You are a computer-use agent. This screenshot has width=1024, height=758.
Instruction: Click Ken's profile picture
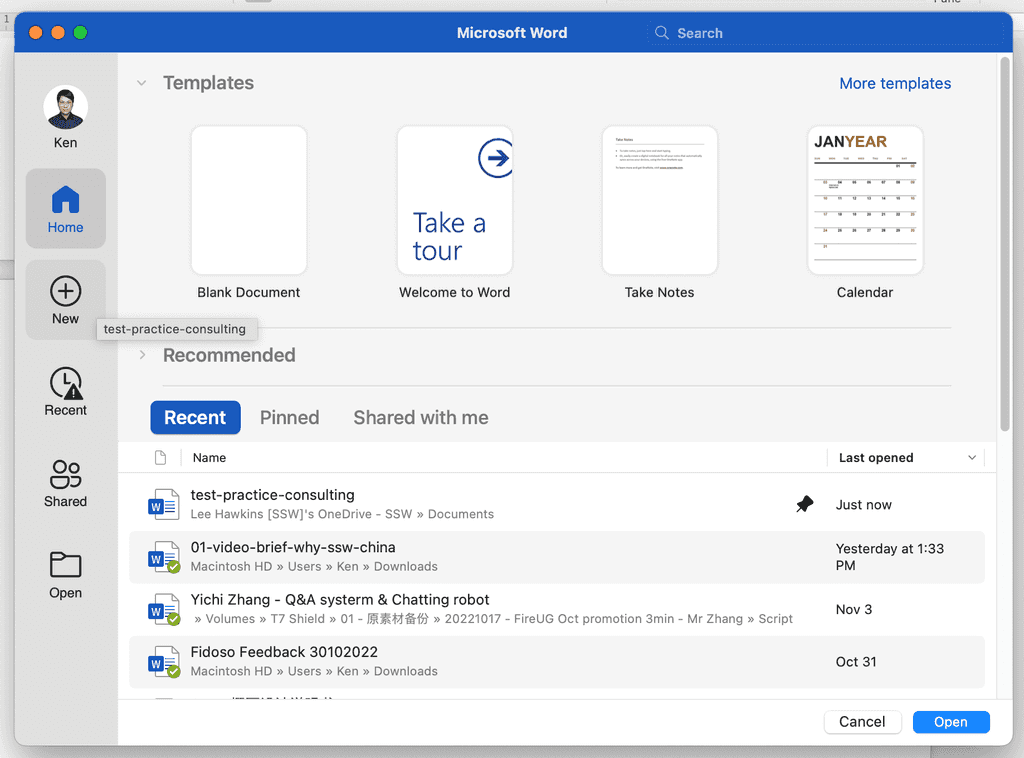[65, 107]
